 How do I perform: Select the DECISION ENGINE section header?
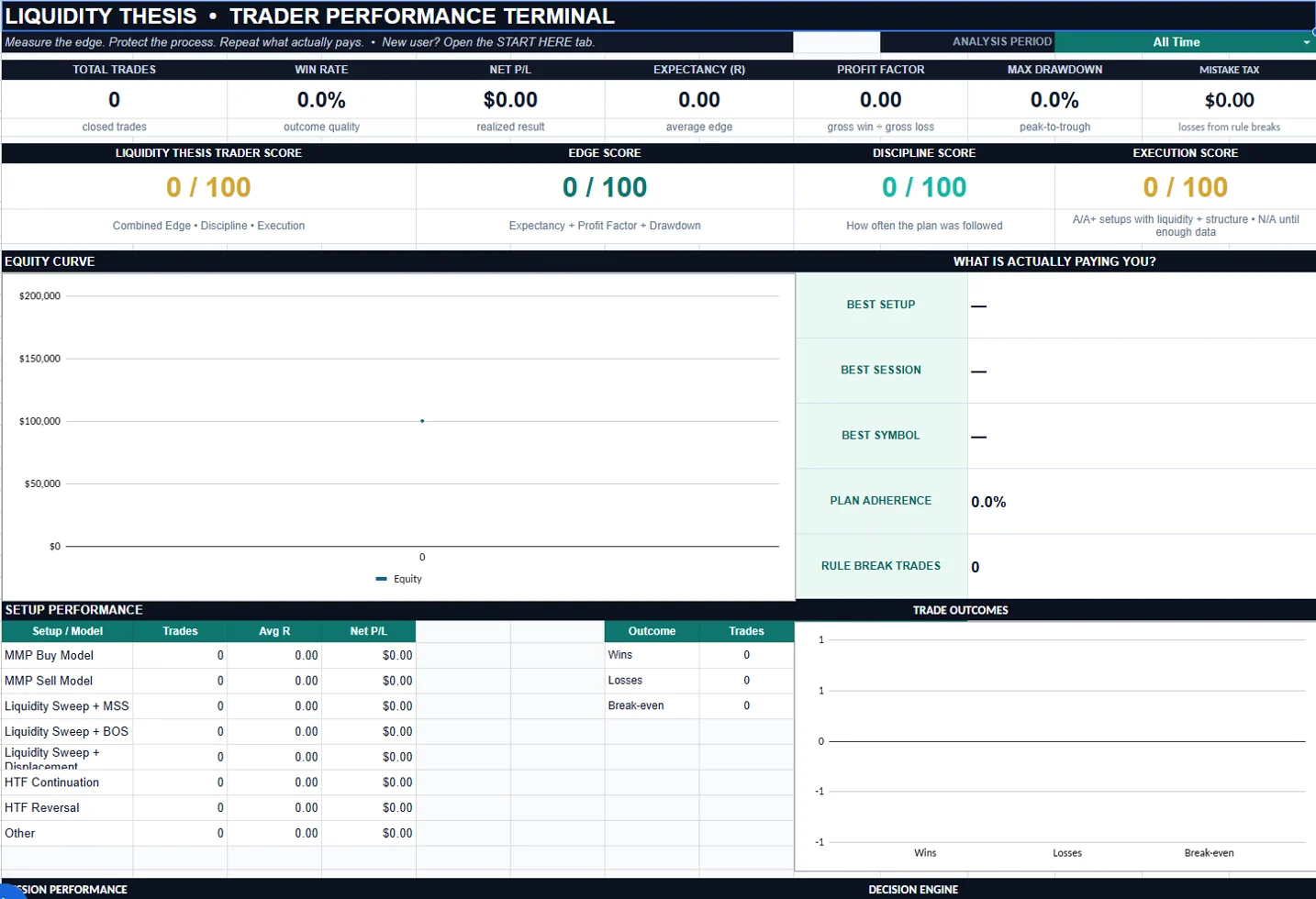913,890
